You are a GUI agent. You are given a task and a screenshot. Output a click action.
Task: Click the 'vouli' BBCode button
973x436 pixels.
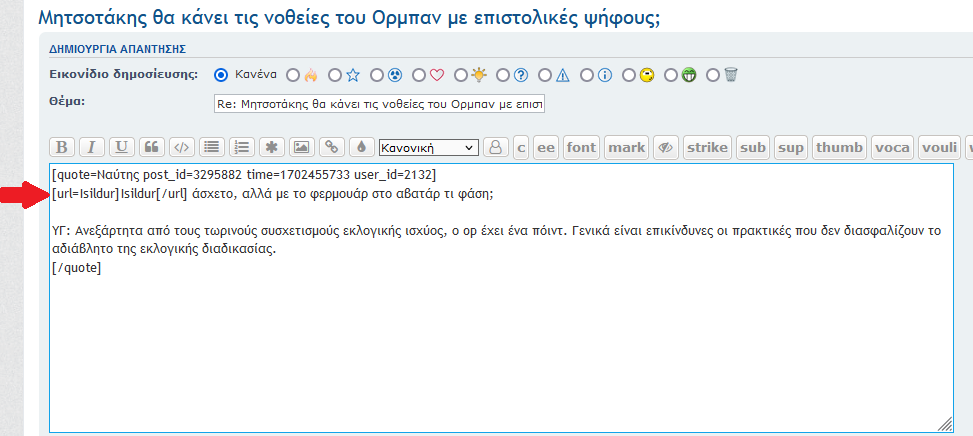939,147
